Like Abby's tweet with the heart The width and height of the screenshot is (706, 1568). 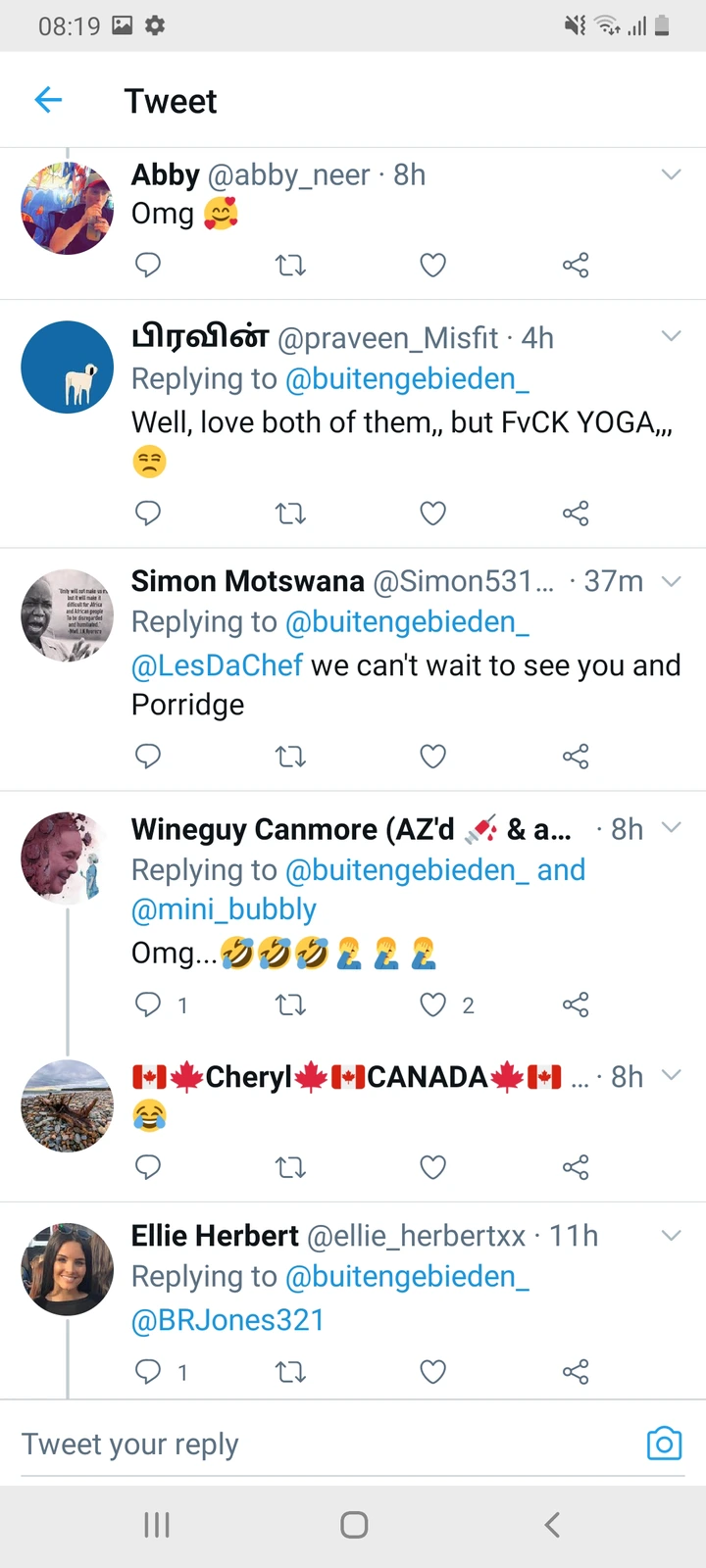(x=432, y=265)
